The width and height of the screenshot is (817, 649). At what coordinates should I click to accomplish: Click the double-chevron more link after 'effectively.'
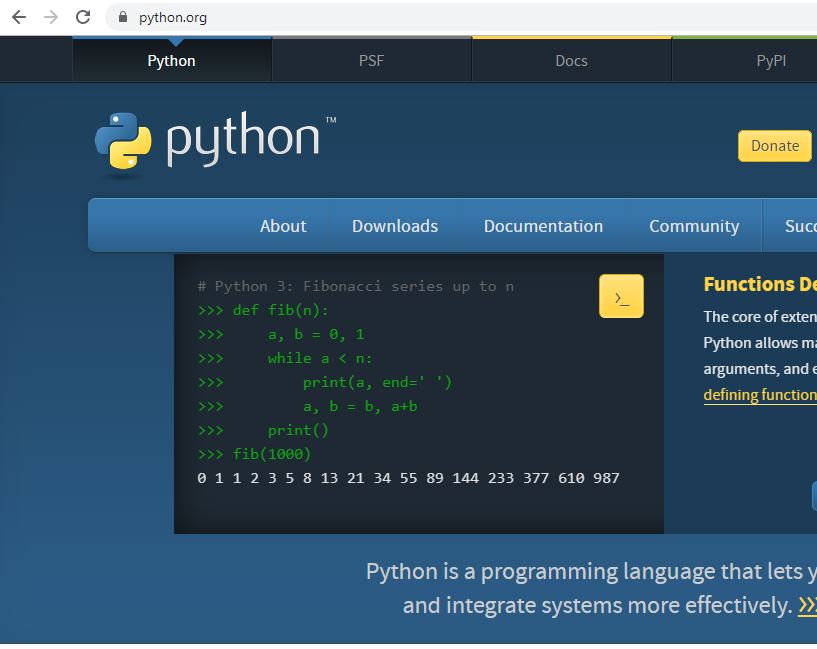(x=807, y=605)
